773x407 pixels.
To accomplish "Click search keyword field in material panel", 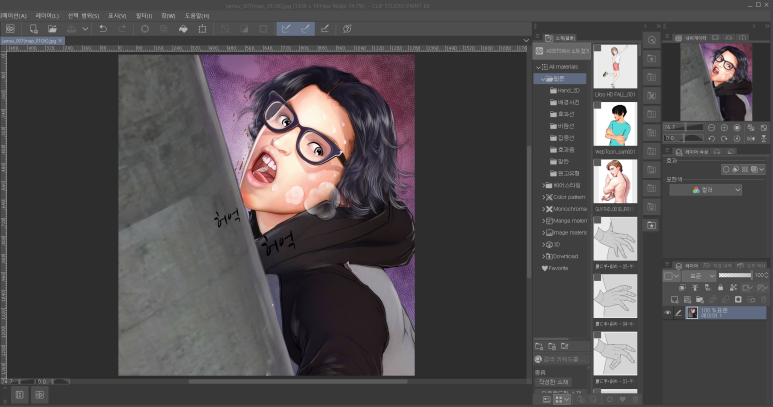I will pos(562,359).
